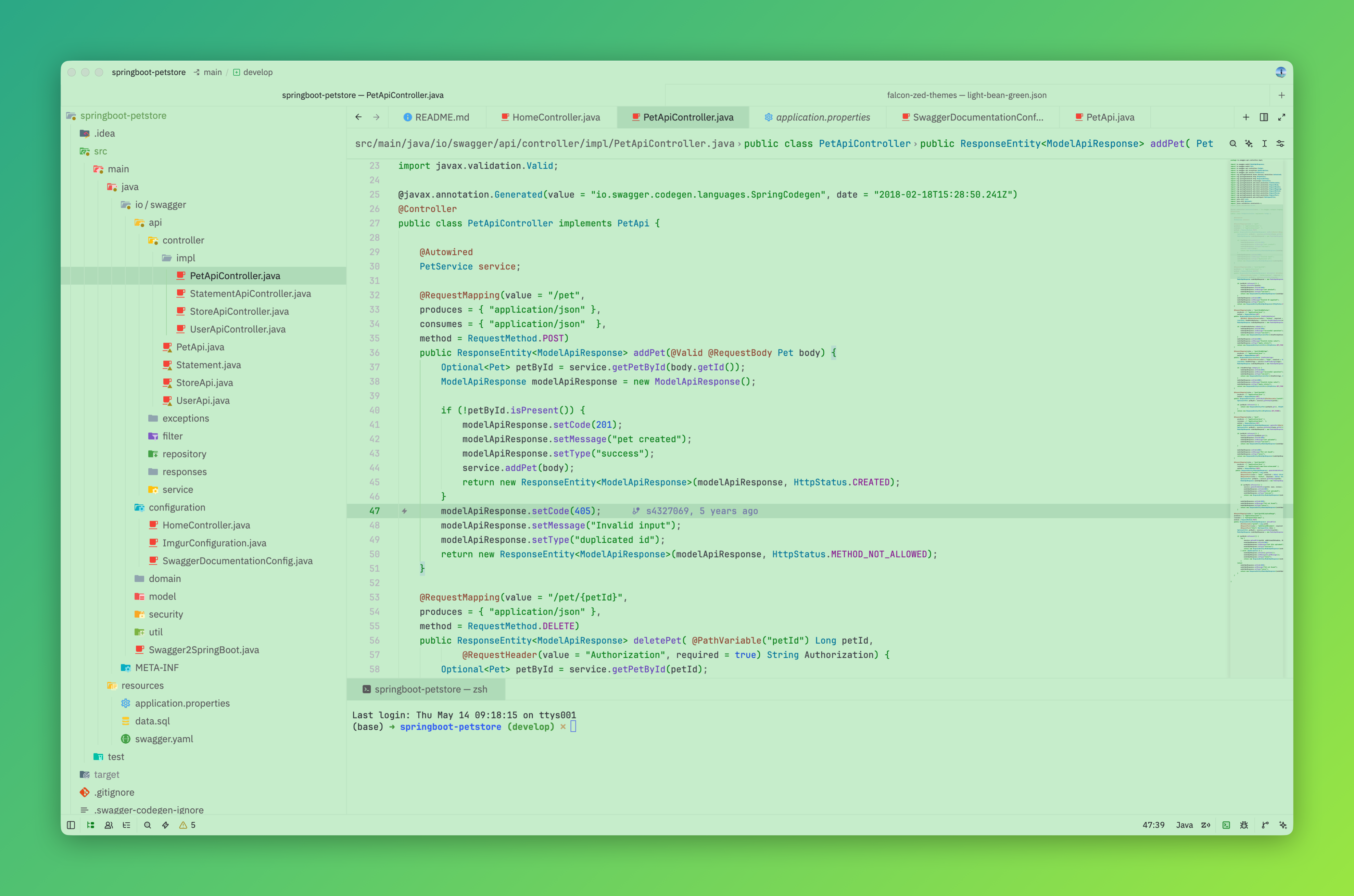1354x896 pixels.
Task: Switch to falcon-zed-themes window tab
Action: point(967,95)
